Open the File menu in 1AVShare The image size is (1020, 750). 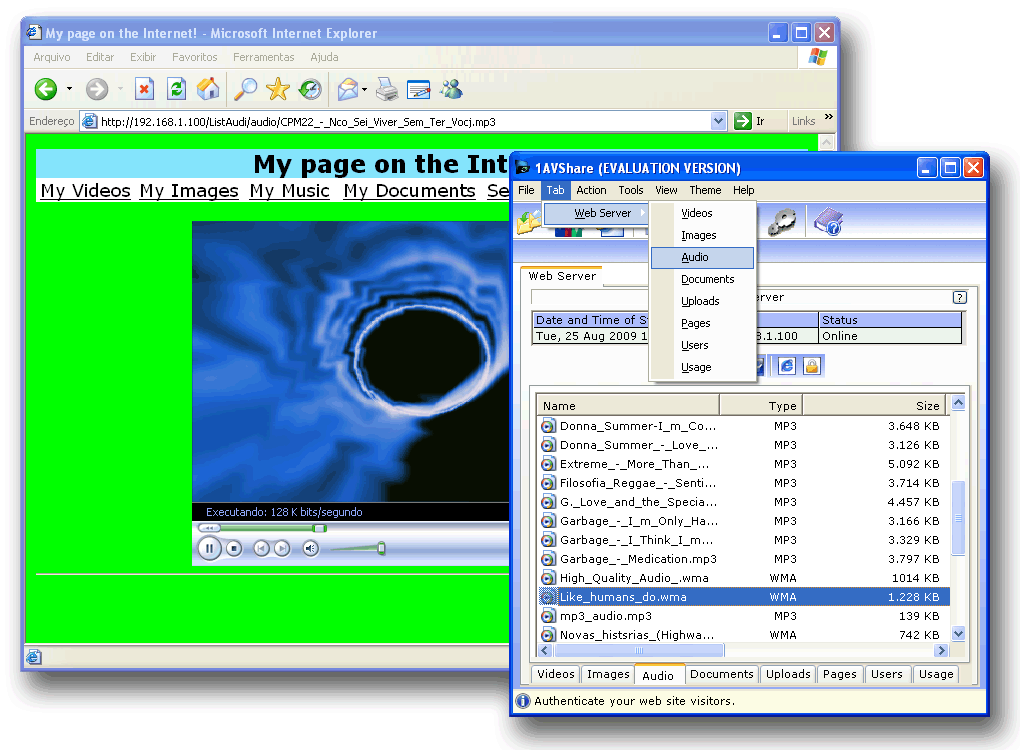coord(526,190)
